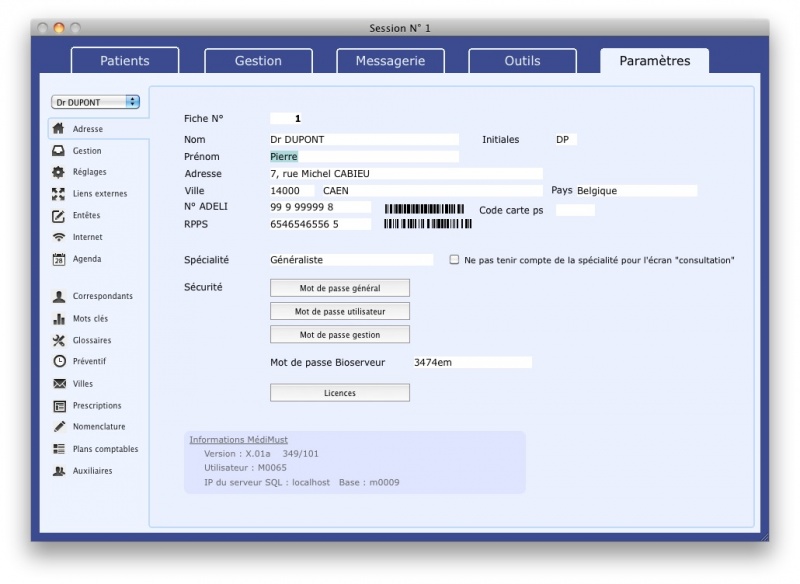The image size is (800, 584).
Task: Click the N° ADELI barcode image
Action: click(x=424, y=209)
